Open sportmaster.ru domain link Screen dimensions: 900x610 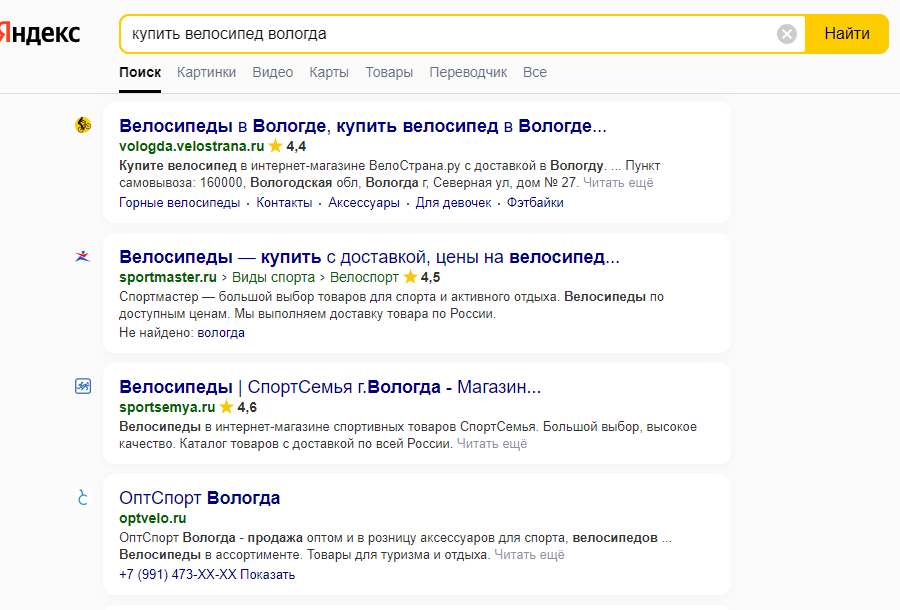click(168, 277)
